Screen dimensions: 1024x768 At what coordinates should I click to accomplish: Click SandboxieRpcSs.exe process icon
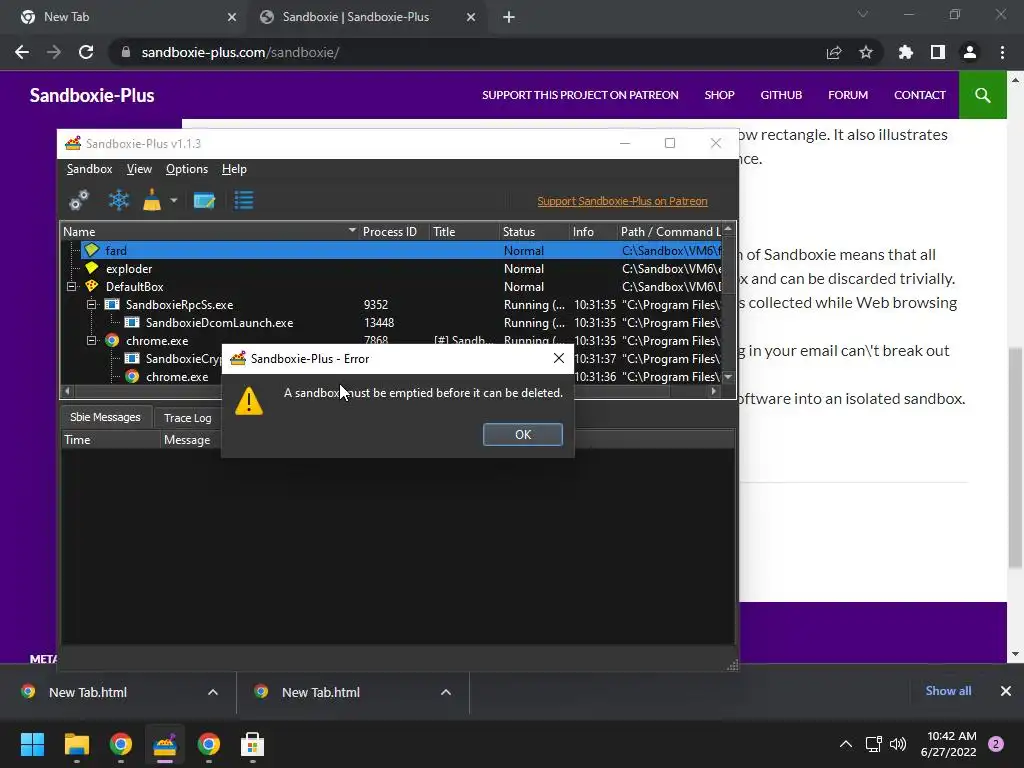(112, 304)
